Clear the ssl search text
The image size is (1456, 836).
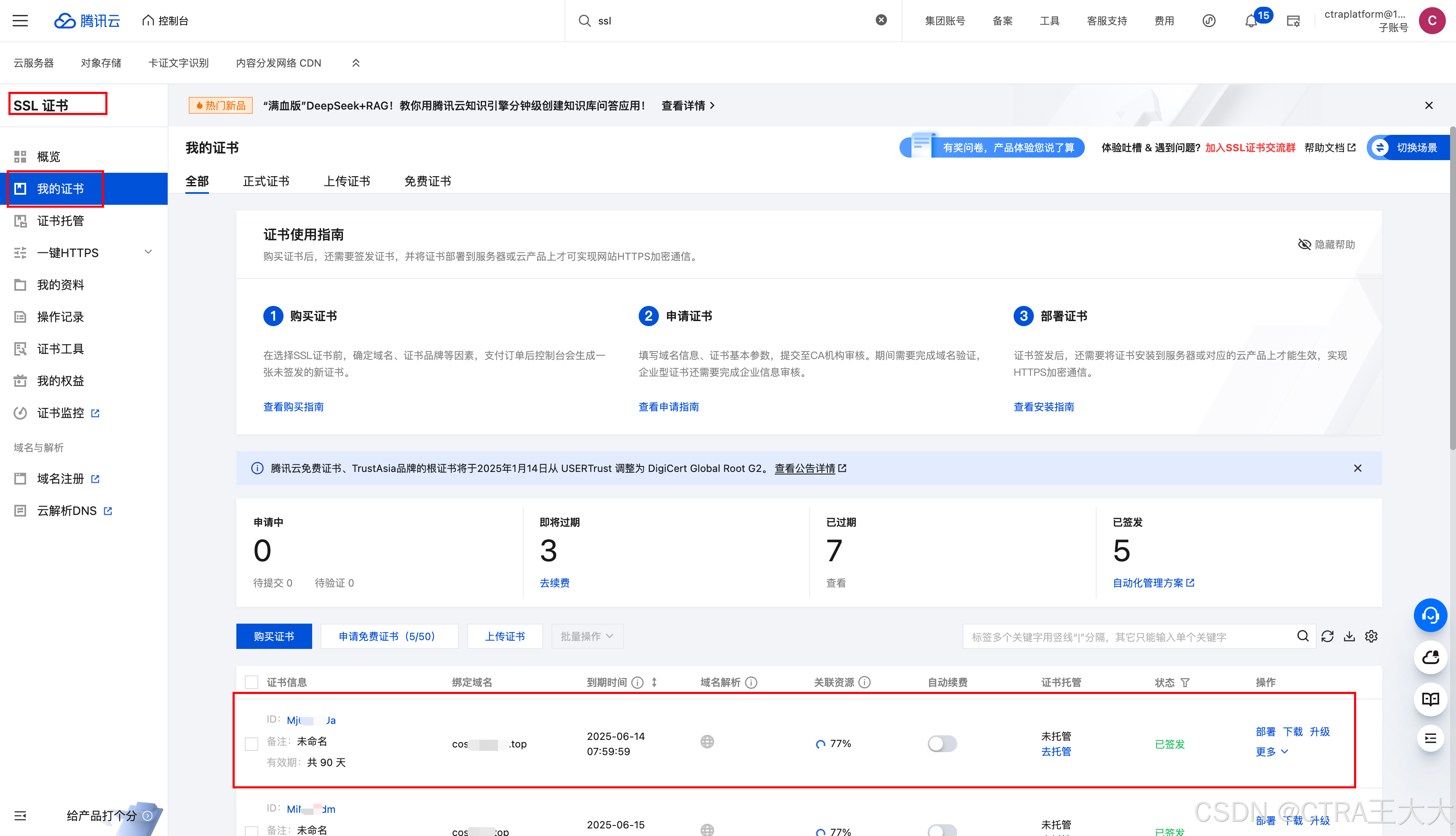coord(881,20)
